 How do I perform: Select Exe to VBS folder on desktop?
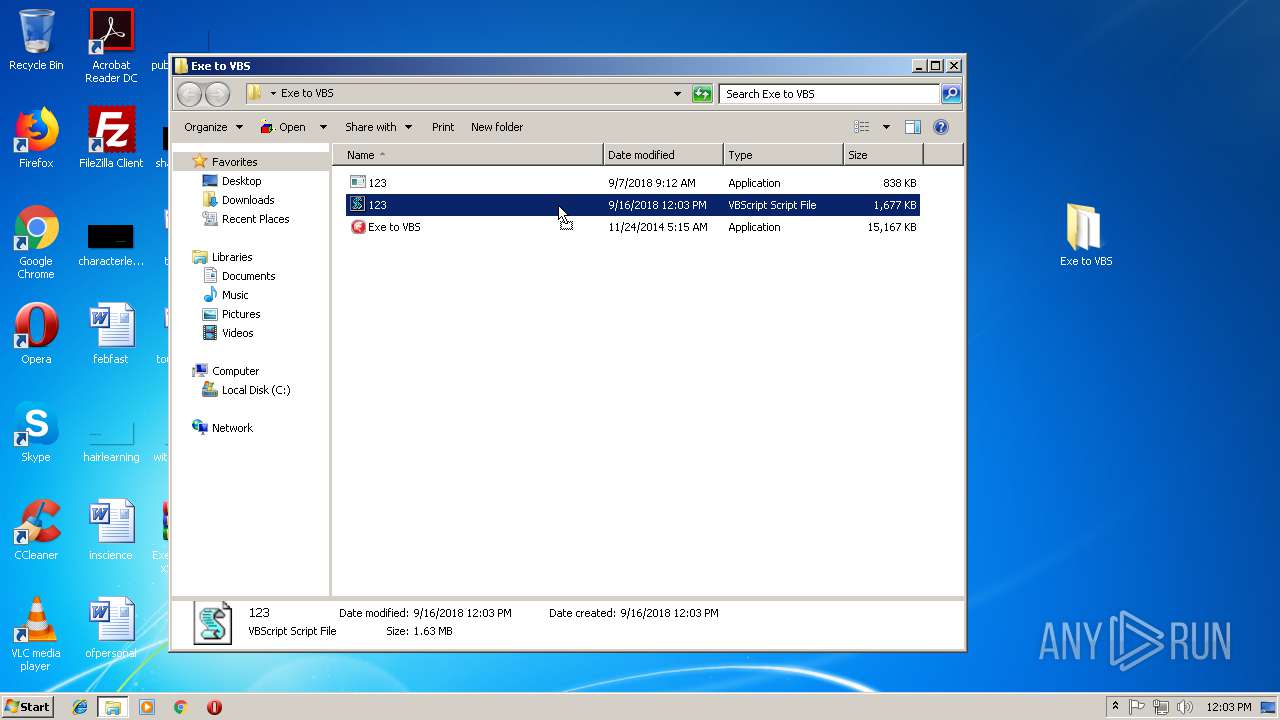click(x=1085, y=235)
